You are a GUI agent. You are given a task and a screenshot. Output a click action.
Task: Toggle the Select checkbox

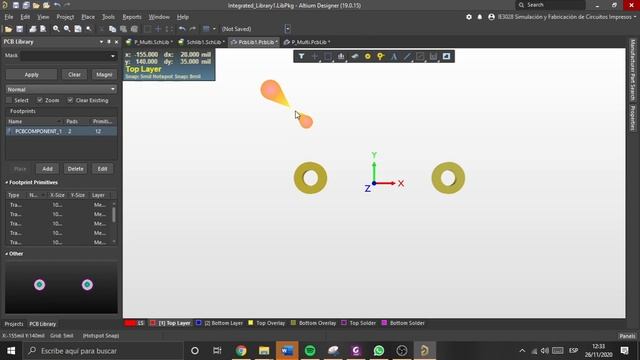tap(9, 100)
